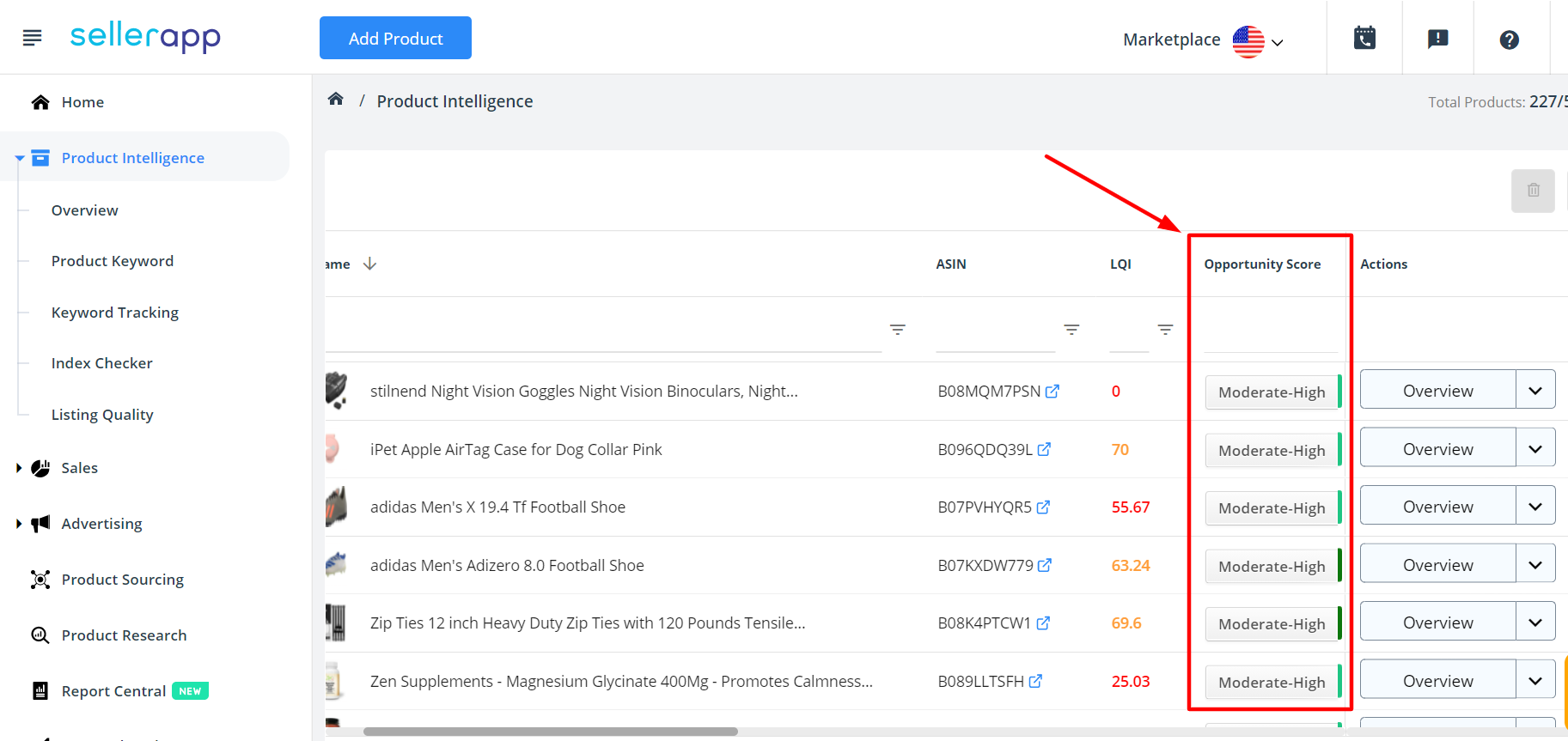Viewport: 1568px width, 741px height.
Task: Click the Product Research magnifier icon
Action: coord(40,635)
